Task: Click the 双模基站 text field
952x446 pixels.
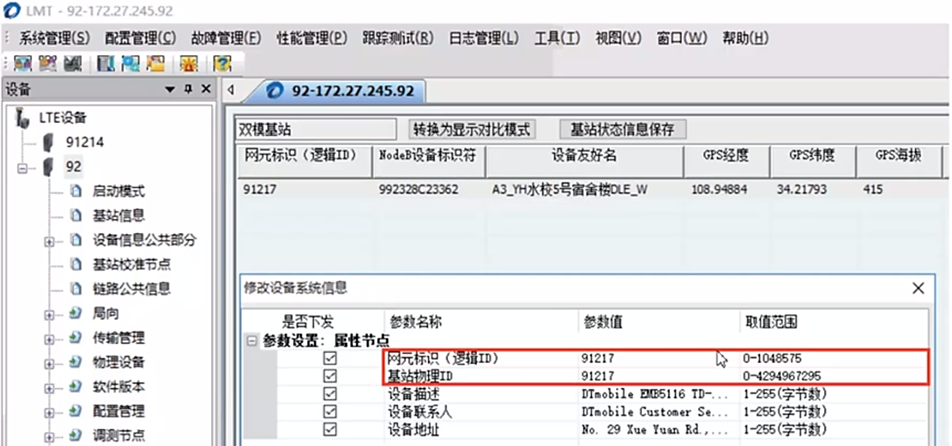Action: [315, 129]
